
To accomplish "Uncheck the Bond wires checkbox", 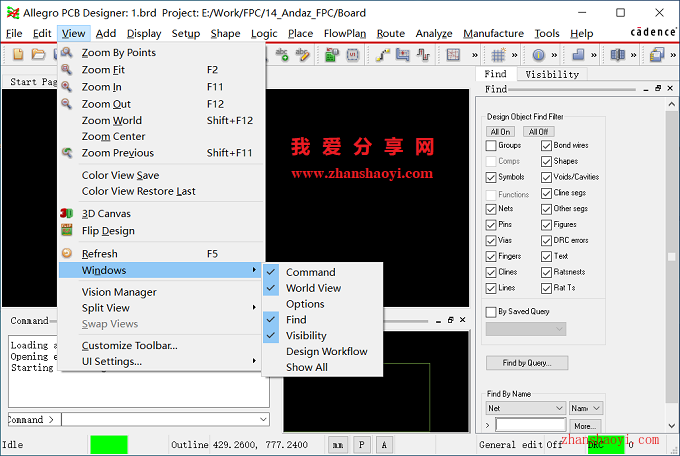I will coord(546,145).
